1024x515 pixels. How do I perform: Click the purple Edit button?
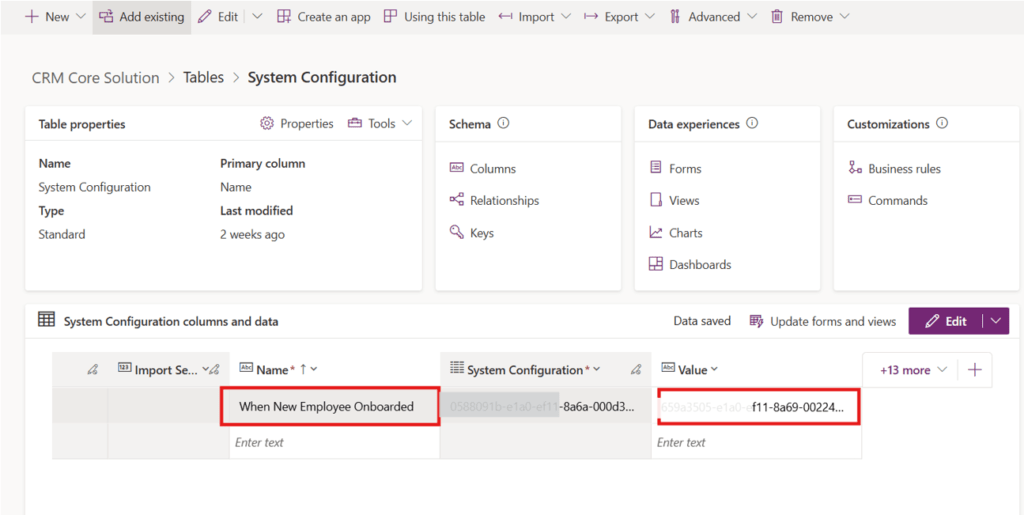coord(945,321)
